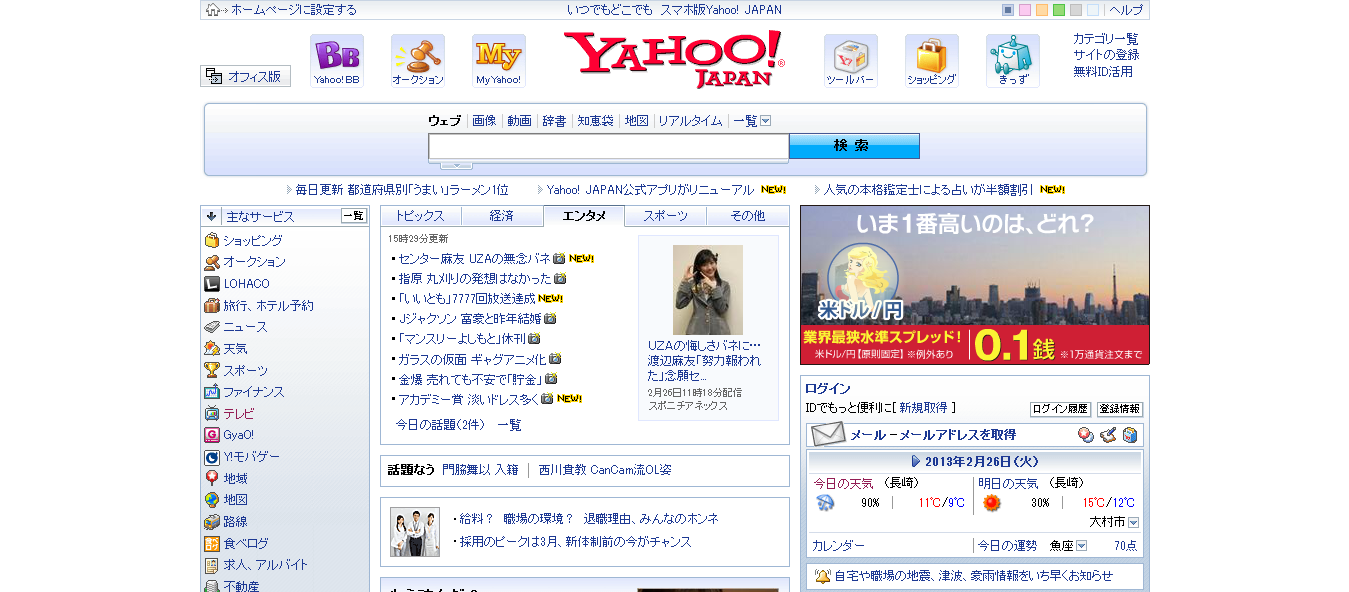1349x592 pixels.
Task: Open the 大村市 city dropdown
Action: (x=1133, y=522)
